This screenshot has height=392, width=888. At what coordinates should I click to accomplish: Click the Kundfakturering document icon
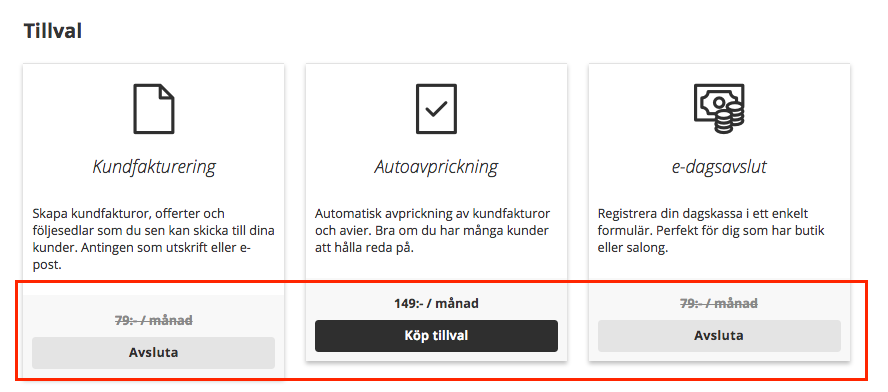[153, 109]
